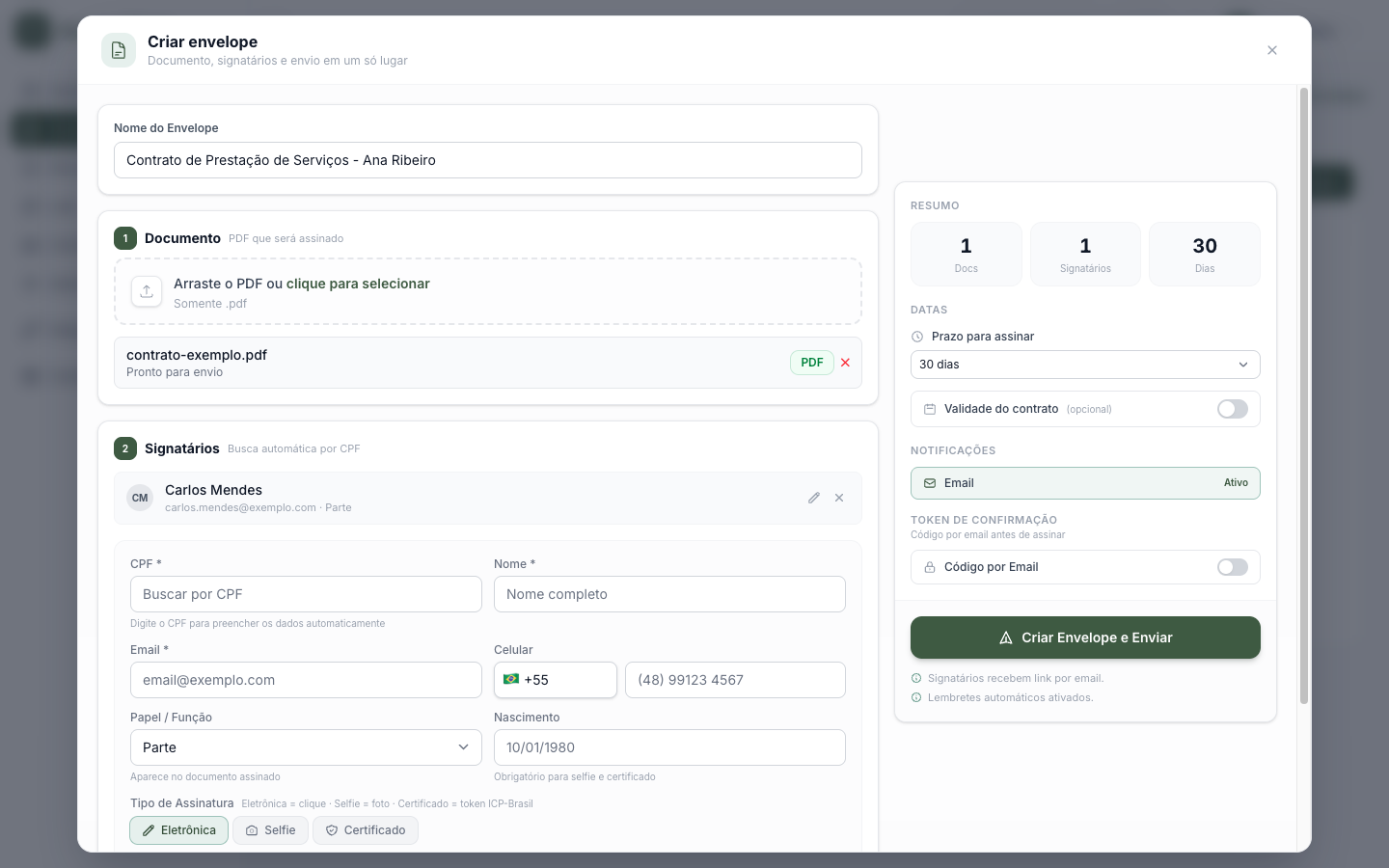Open the +55 country code selector

(x=556, y=680)
